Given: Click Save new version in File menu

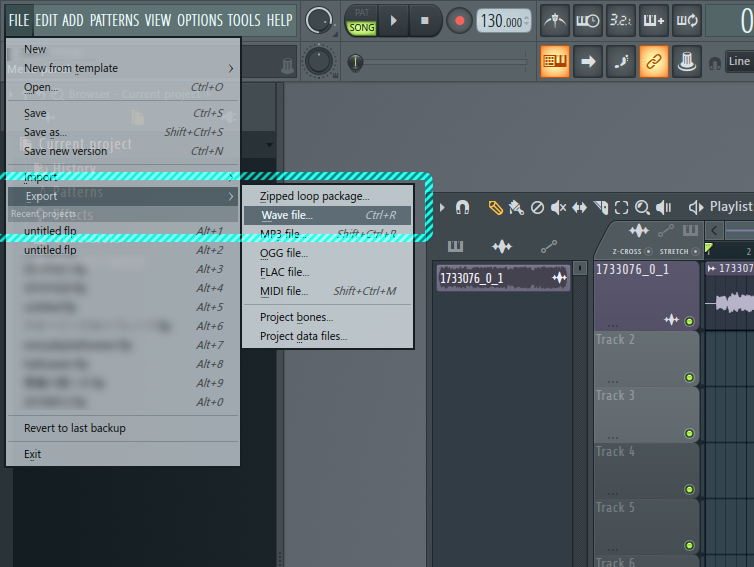Looking at the screenshot, I should coord(123,151).
